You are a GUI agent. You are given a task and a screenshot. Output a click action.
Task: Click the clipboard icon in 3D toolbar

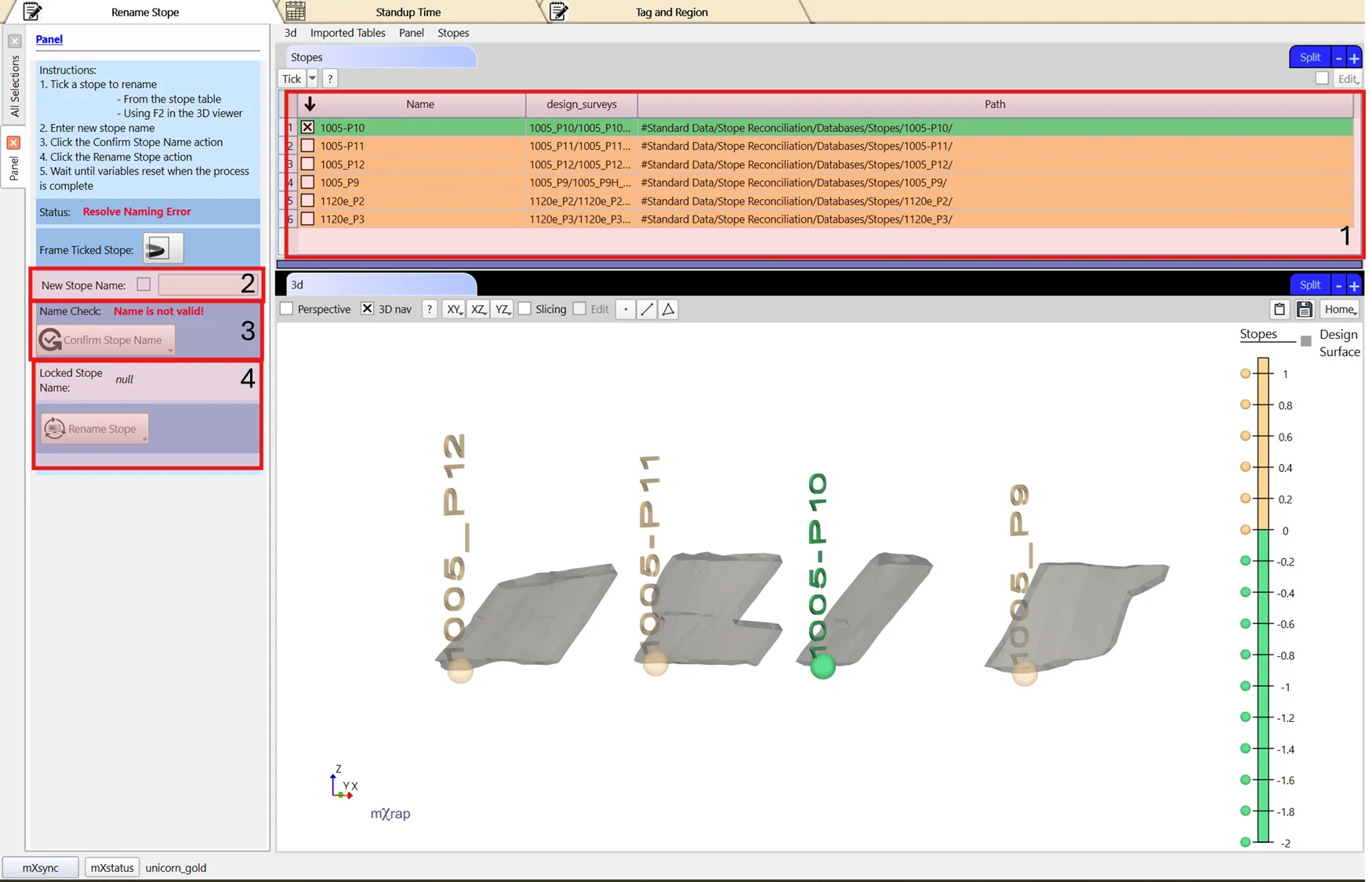click(x=1279, y=310)
